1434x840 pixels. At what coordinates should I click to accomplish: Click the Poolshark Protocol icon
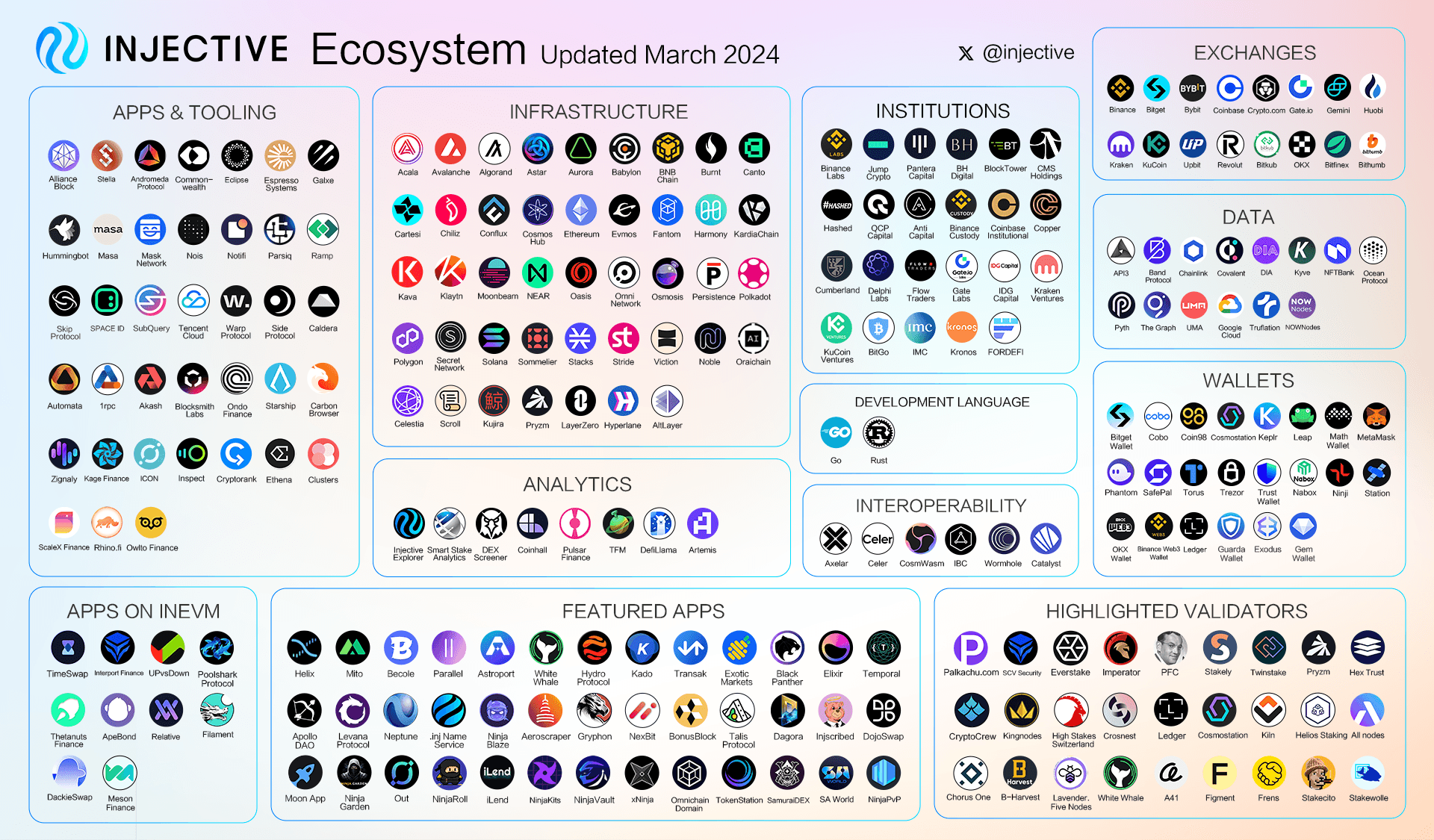pos(217,648)
